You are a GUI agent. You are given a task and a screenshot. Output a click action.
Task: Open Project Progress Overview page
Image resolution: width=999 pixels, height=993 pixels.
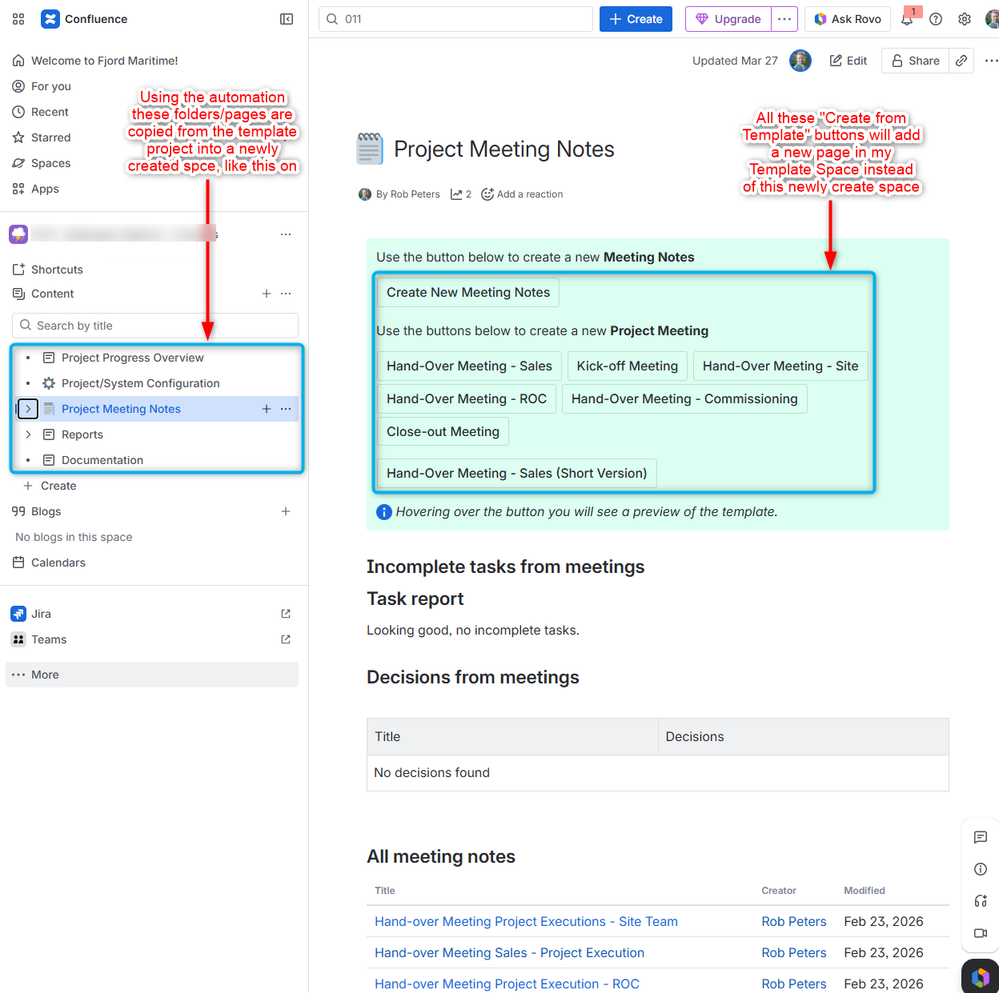[133, 358]
